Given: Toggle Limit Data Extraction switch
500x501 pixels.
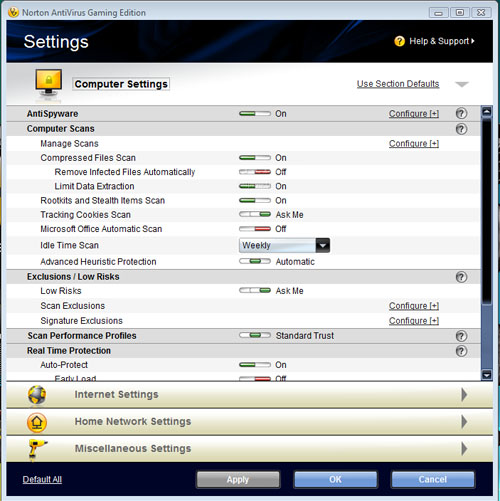Looking at the screenshot, I should pos(255,186).
